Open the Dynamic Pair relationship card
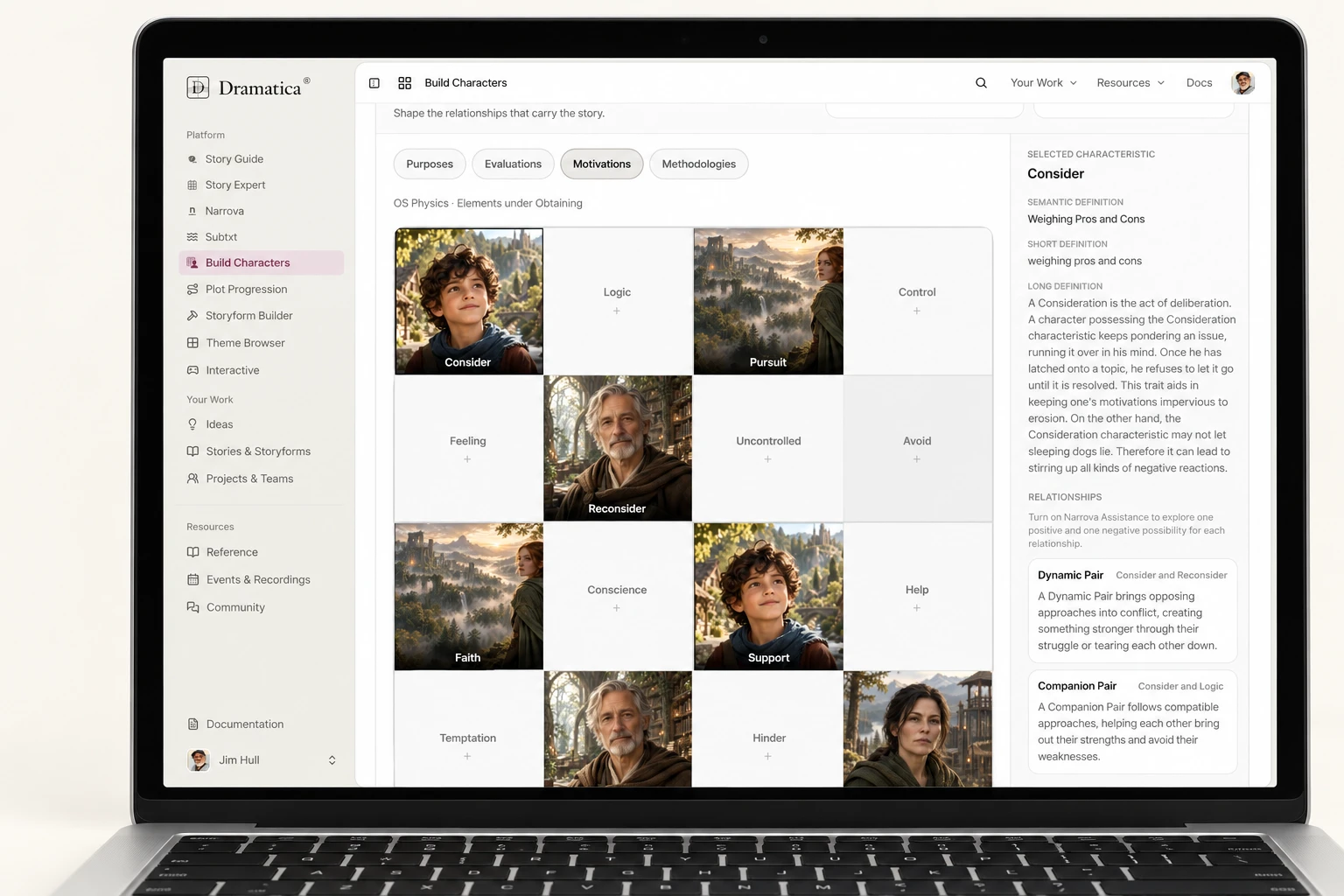This screenshot has height=896, width=1344. (1132, 610)
